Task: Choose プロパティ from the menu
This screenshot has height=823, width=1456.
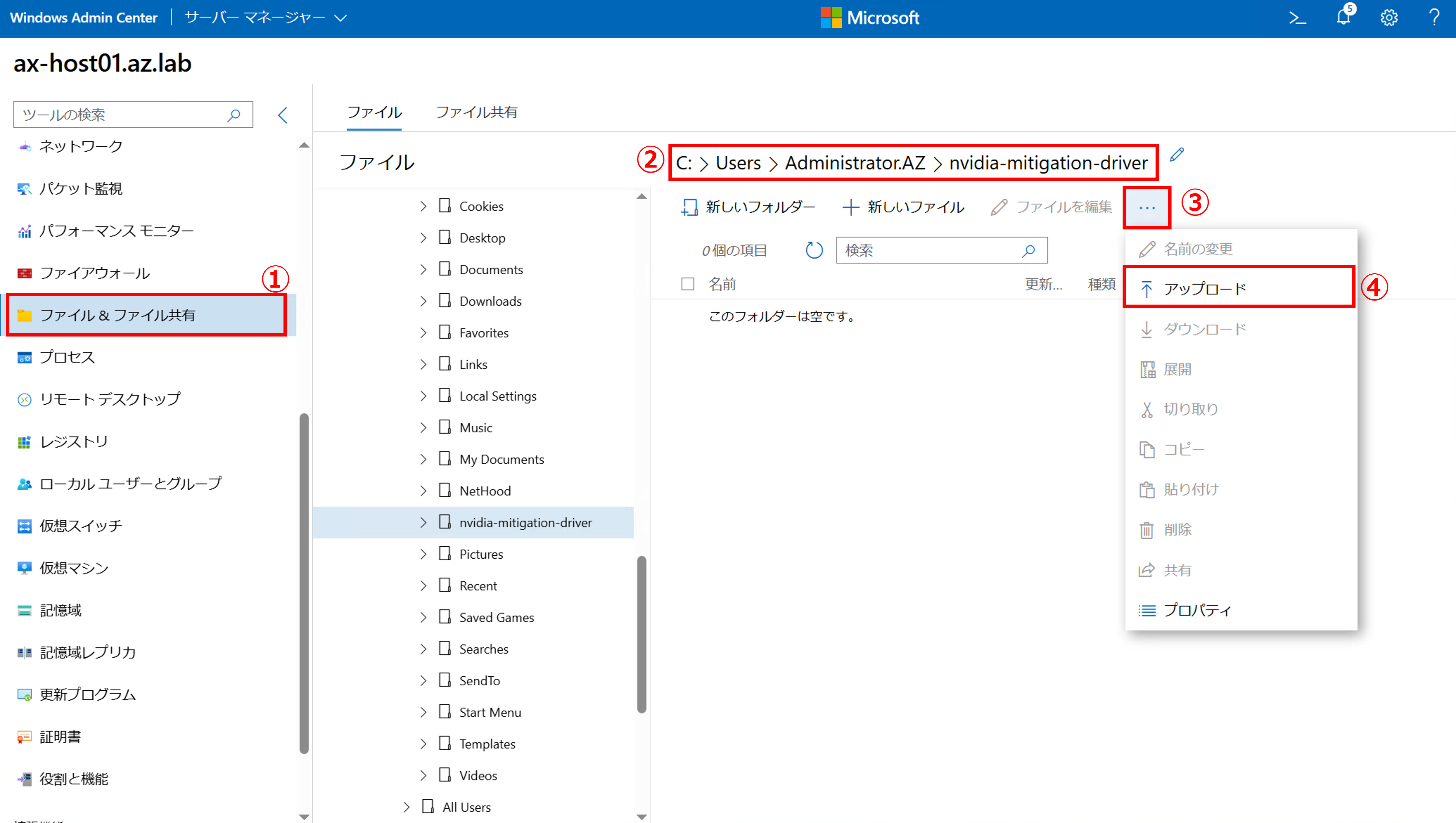Action: click(1241, 611)
